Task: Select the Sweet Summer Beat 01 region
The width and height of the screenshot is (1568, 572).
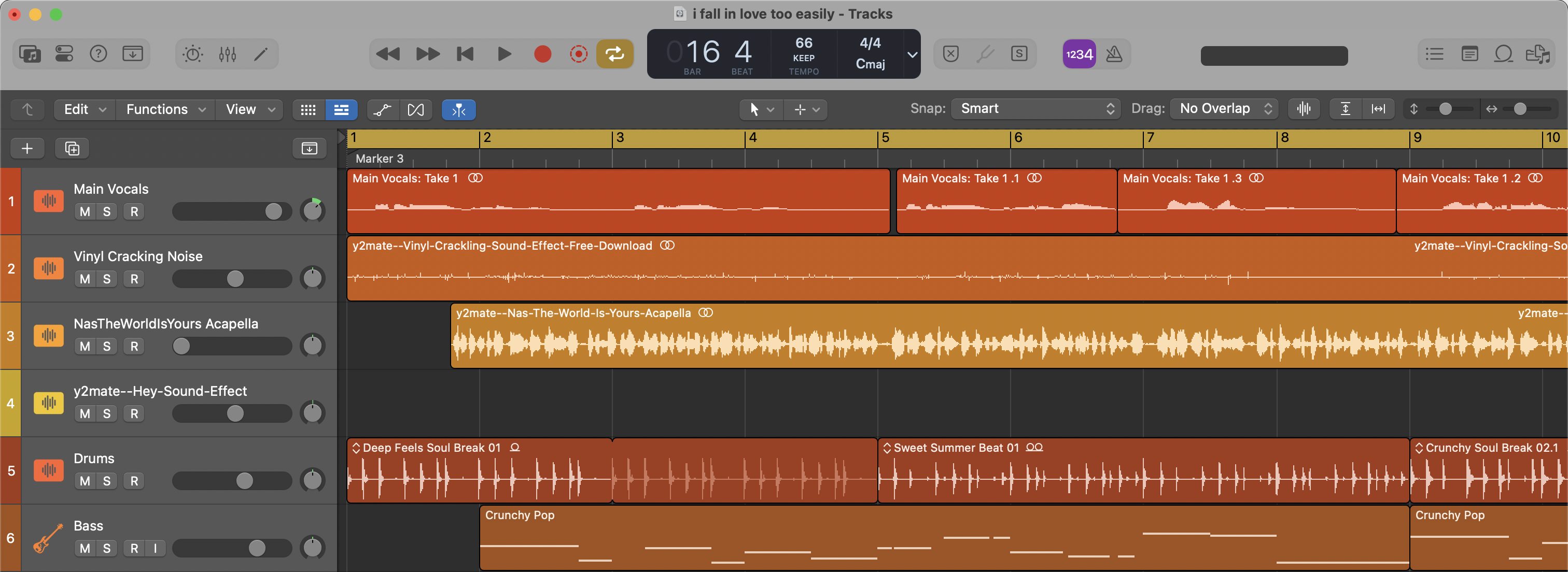Action: click(x=1144, y=470)
